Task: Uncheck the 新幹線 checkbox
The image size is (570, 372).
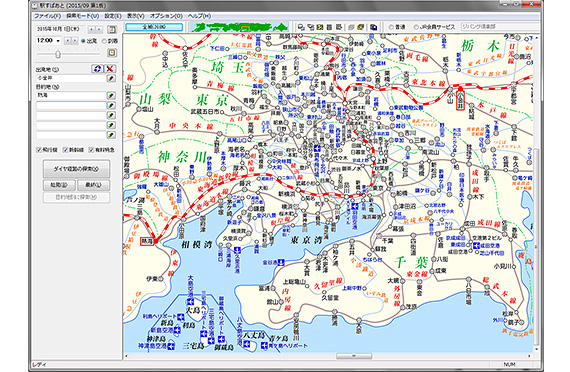Action: click(65, 150)
